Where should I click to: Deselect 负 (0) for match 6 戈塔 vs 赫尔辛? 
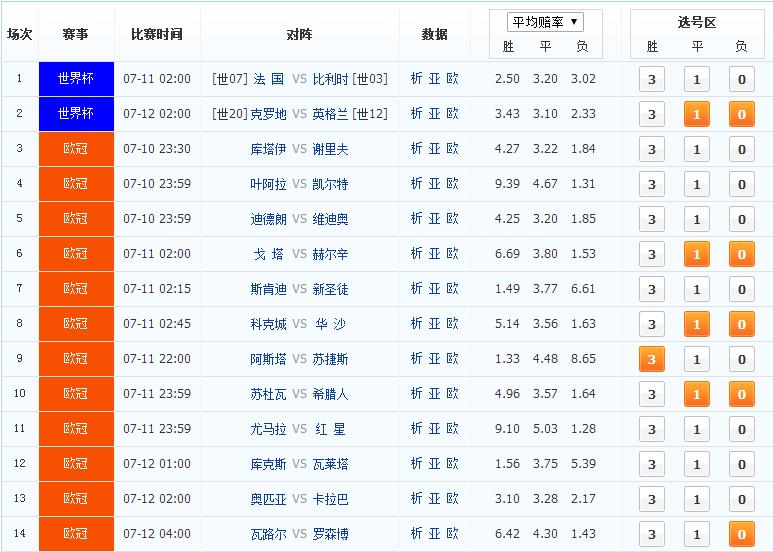click(x=741, y=254)
